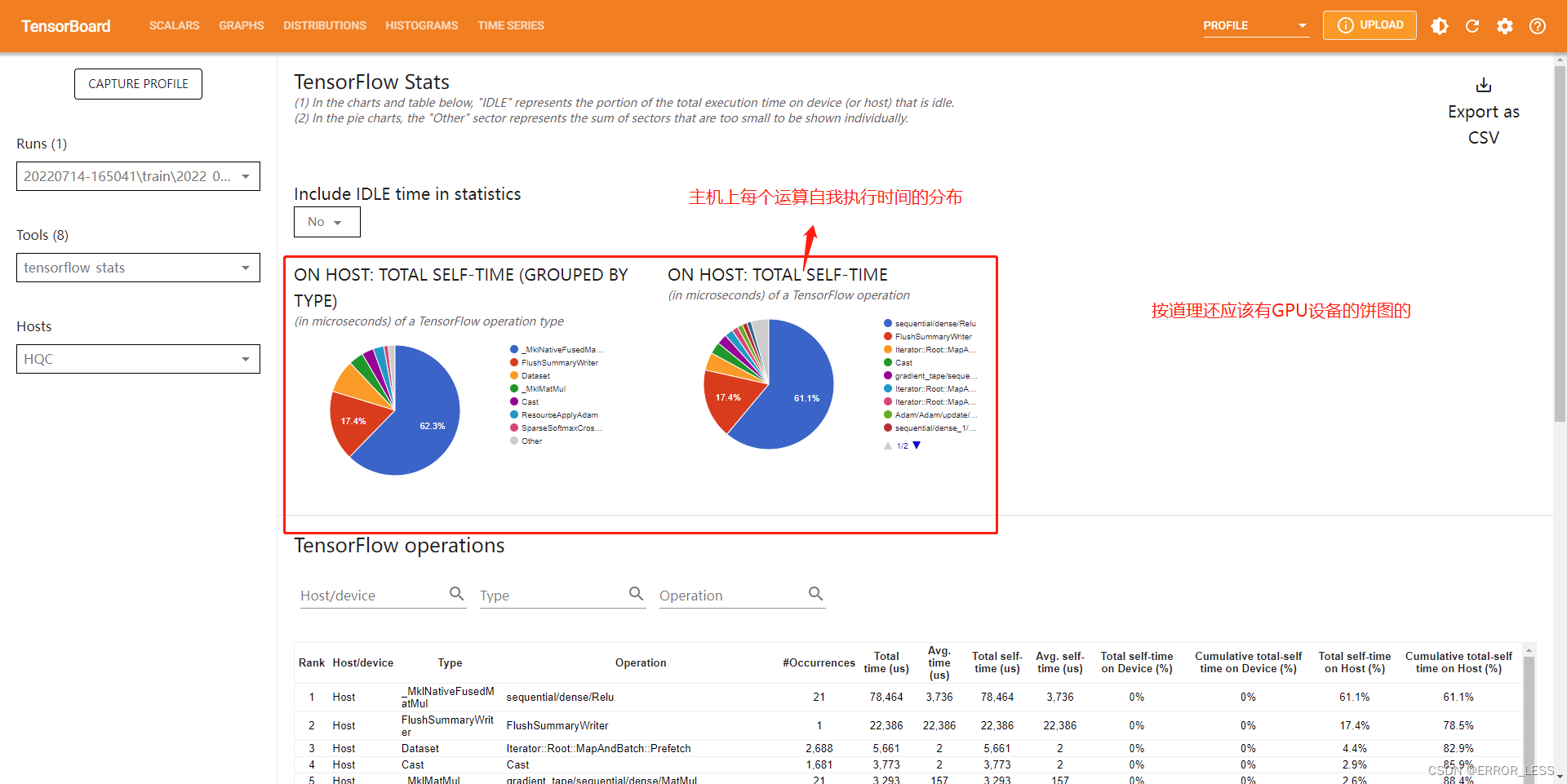Click the Export as CSV label
Screen dimensions: 1567x784
pos(1484,124)
